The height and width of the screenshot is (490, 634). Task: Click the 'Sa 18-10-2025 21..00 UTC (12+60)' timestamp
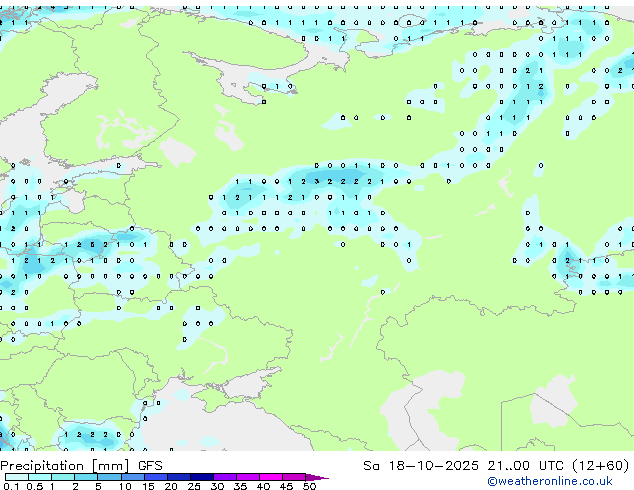click(496, 465)
